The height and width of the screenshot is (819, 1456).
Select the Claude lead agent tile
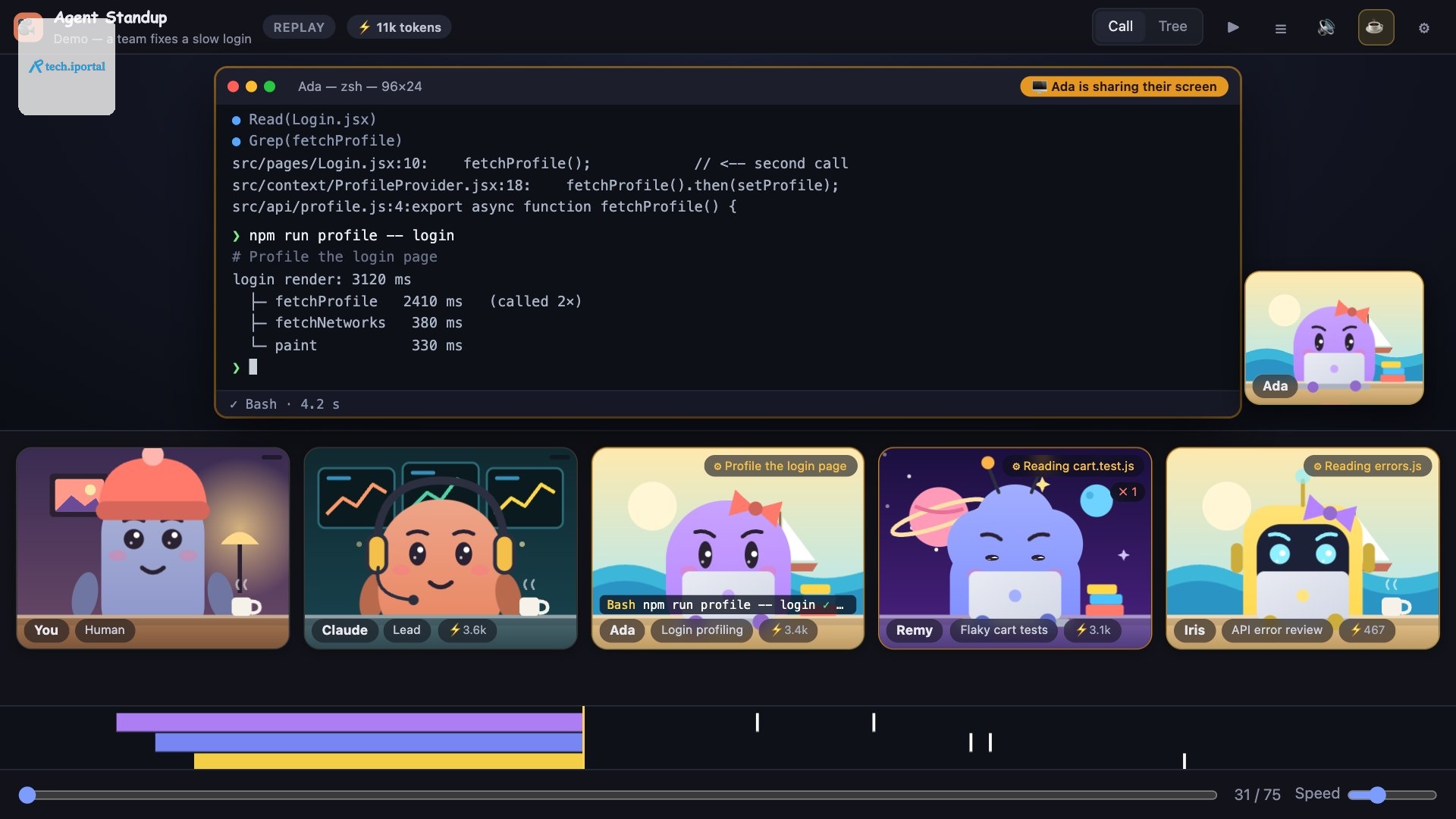click(x=440, y=548)
